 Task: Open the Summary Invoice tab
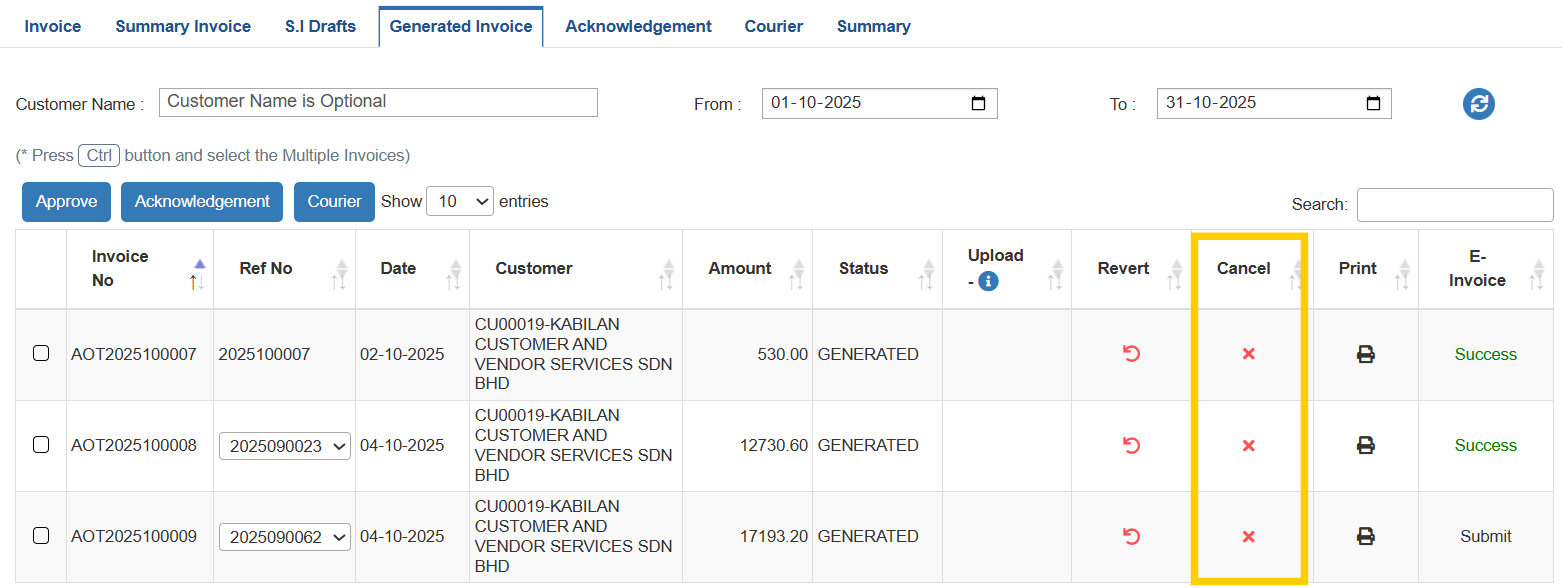183,26
